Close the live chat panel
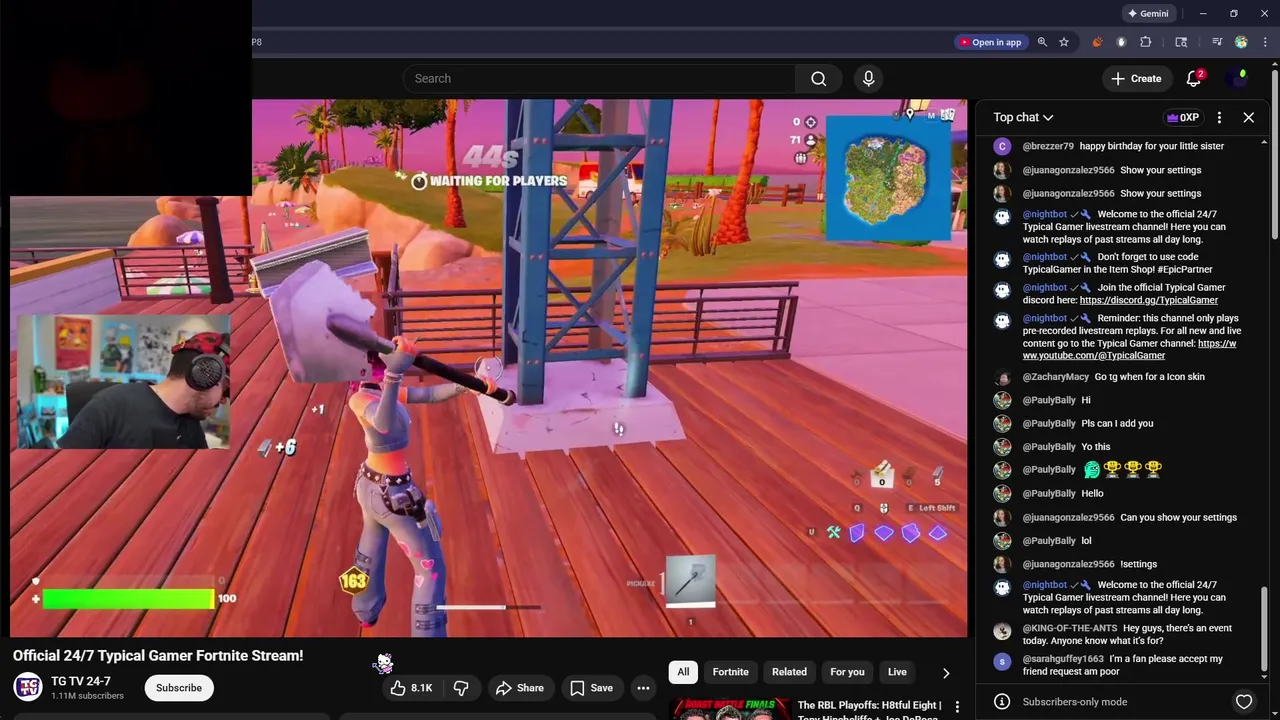This screenshot has height=720, width=1280. pyautogui.click(x=1248, y=117)
